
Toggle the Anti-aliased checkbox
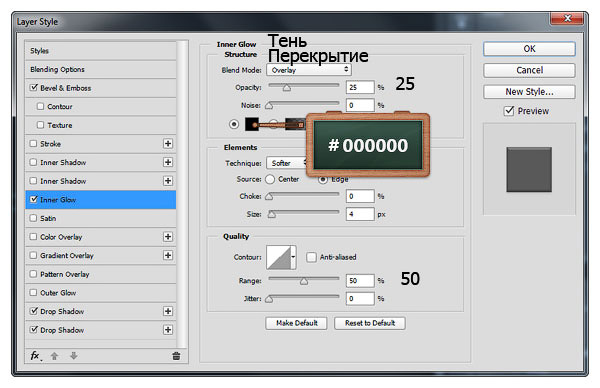[311, 257]
